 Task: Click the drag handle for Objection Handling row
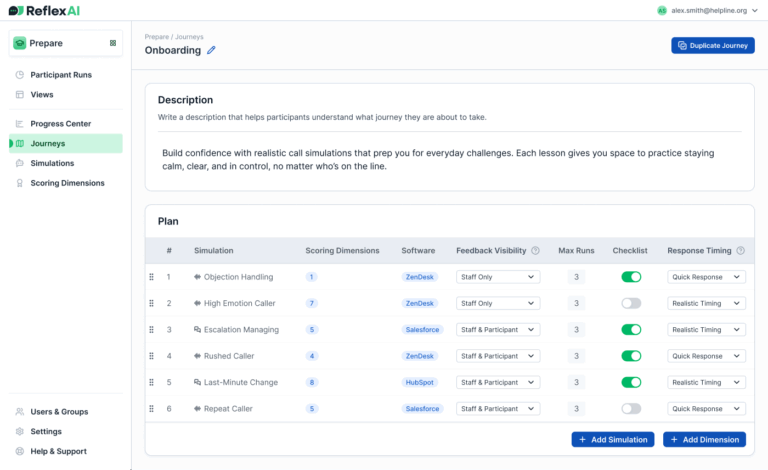point(152,277)
